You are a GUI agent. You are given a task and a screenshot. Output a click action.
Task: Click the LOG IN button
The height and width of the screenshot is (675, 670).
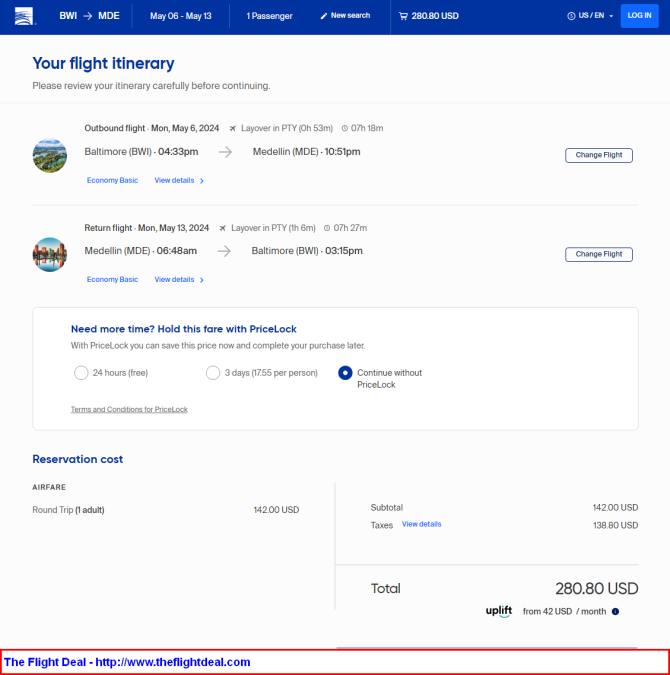pyautogui.click(x=639, y=16)
